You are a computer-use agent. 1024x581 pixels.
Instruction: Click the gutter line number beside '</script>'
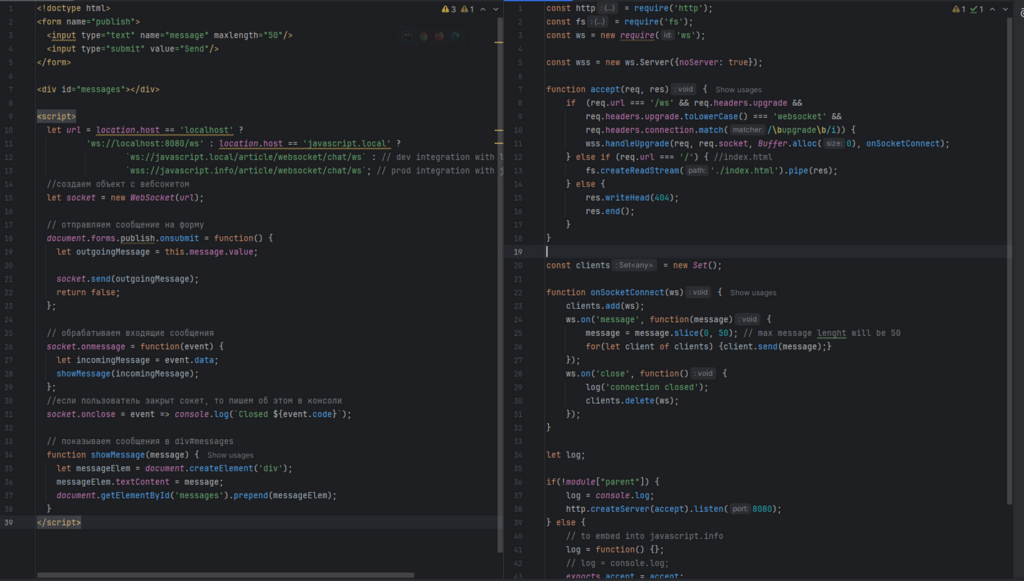point(8,522)
